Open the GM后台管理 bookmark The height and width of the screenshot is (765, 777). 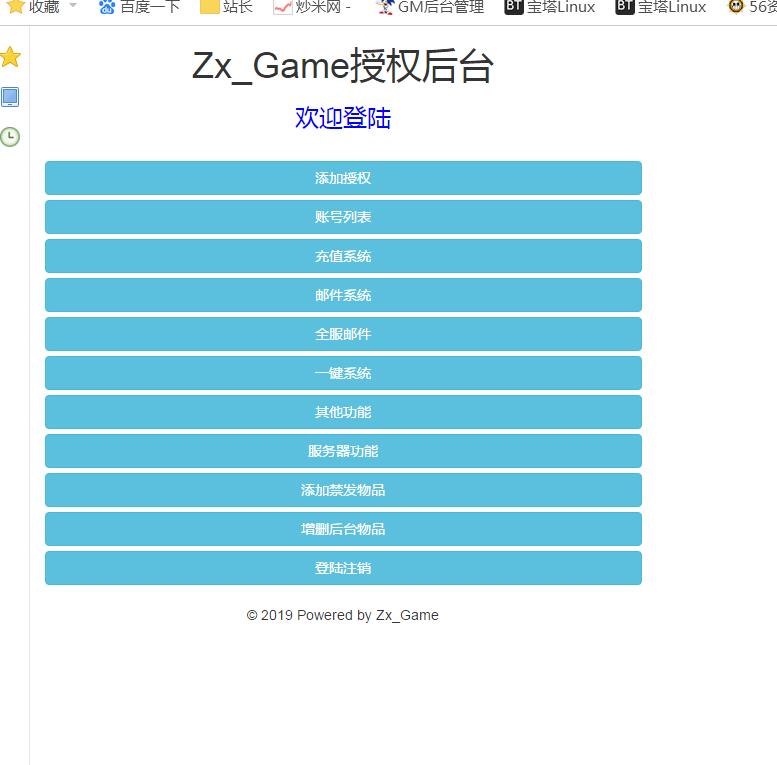click(x=430, y=7)
